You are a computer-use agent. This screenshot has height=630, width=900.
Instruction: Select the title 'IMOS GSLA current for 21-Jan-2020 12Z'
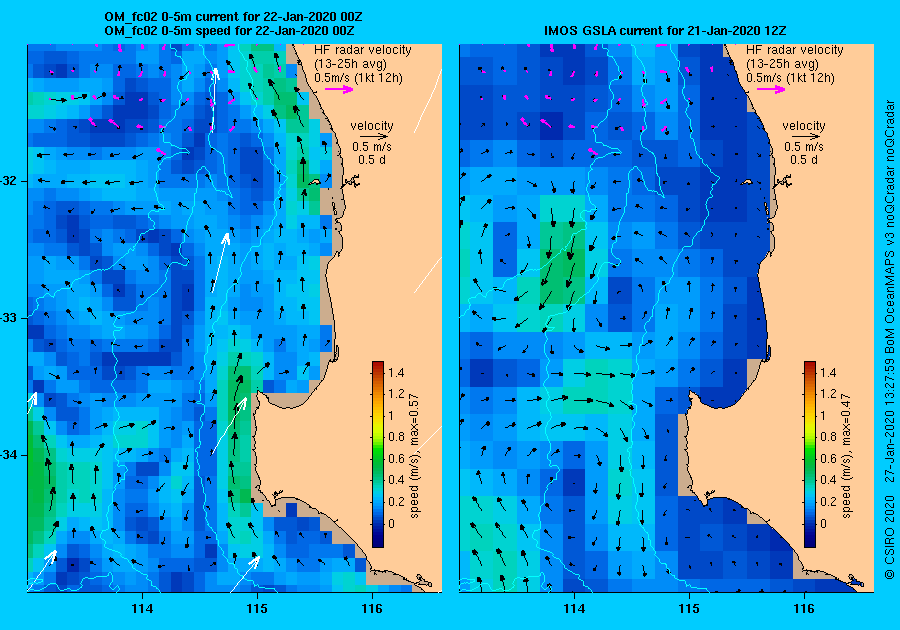[x=665, y=31]
